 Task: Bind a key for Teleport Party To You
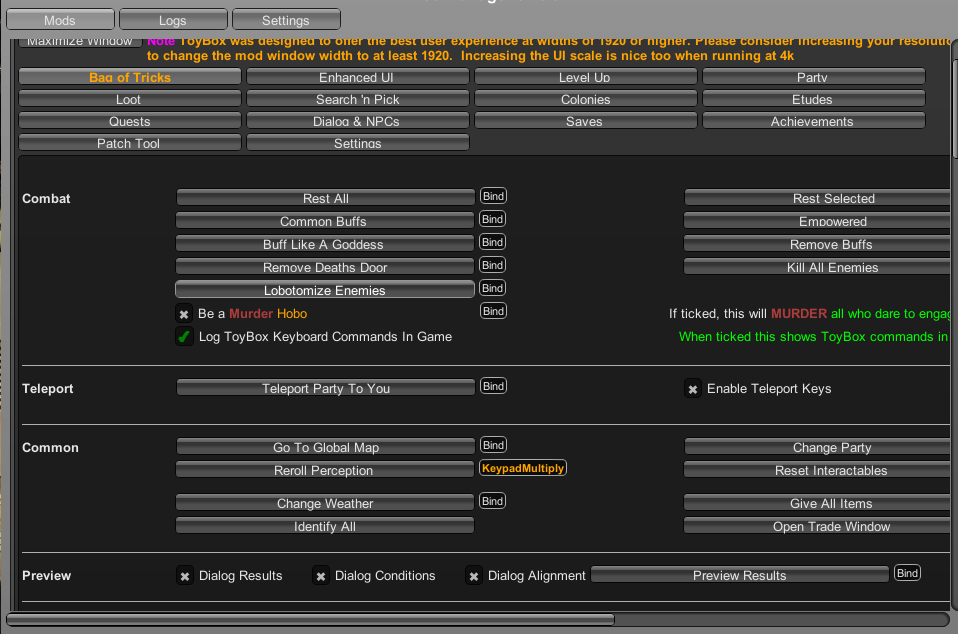493,386
